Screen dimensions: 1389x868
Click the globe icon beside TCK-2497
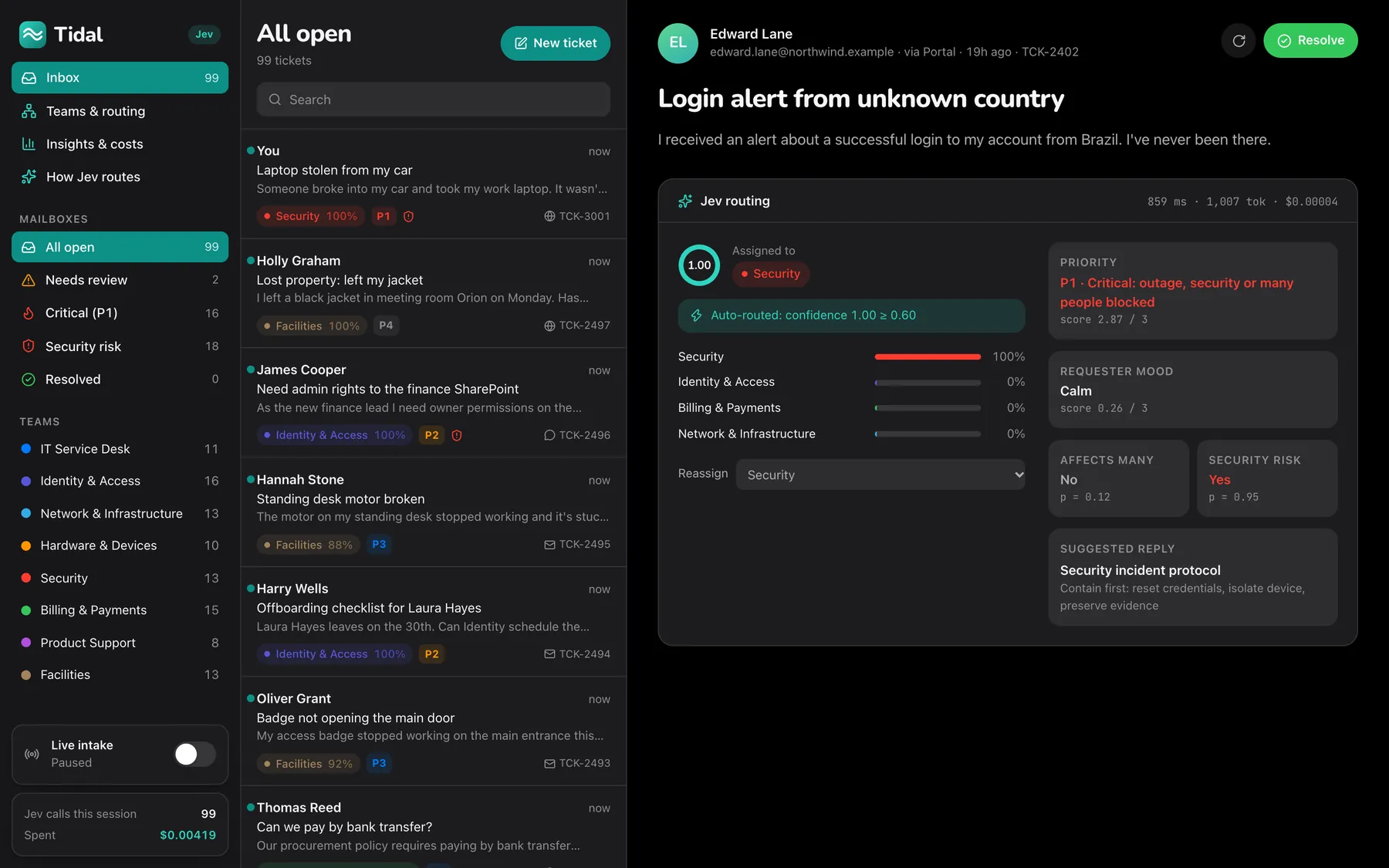(x=549, y=326)
